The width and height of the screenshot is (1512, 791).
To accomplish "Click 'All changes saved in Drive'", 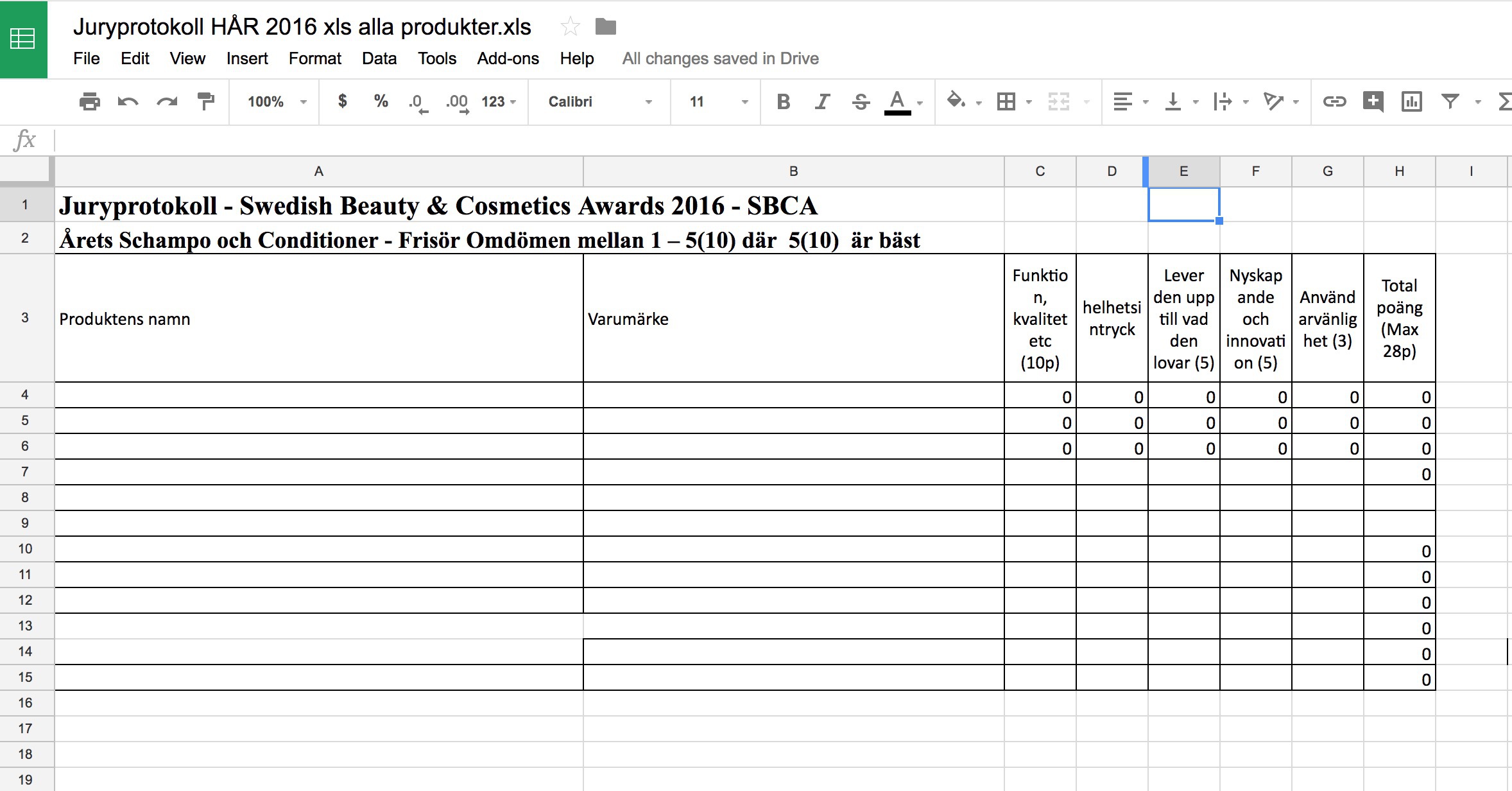I will (x=720, y=58).
